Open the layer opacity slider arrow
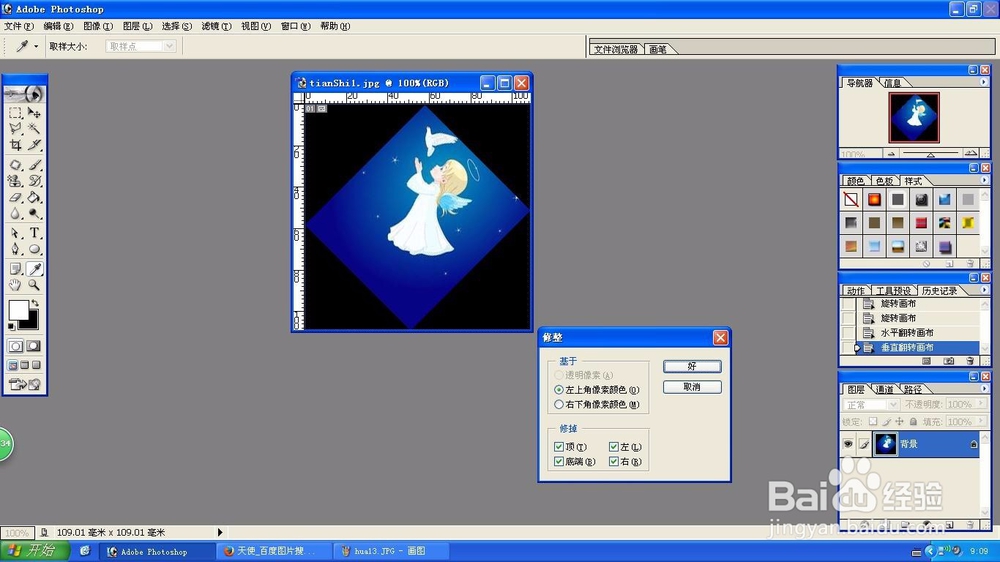 tap(981, 404)
